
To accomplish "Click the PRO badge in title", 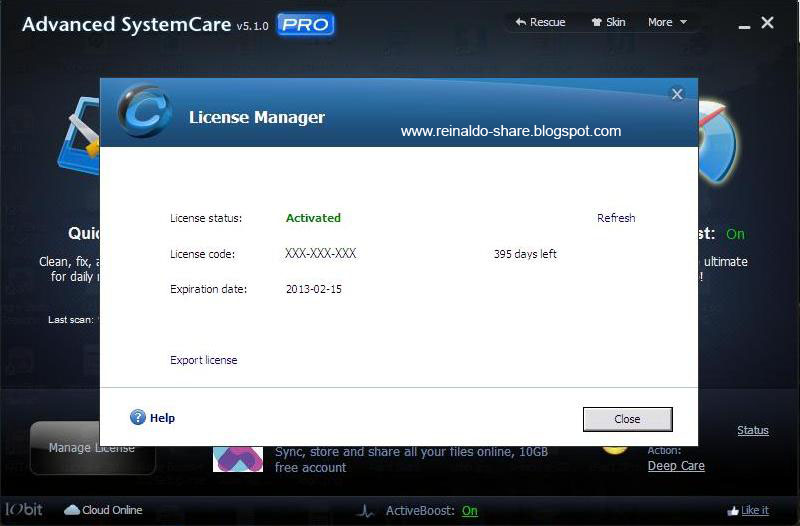I will pyautogui.click(x=306, y=24).
